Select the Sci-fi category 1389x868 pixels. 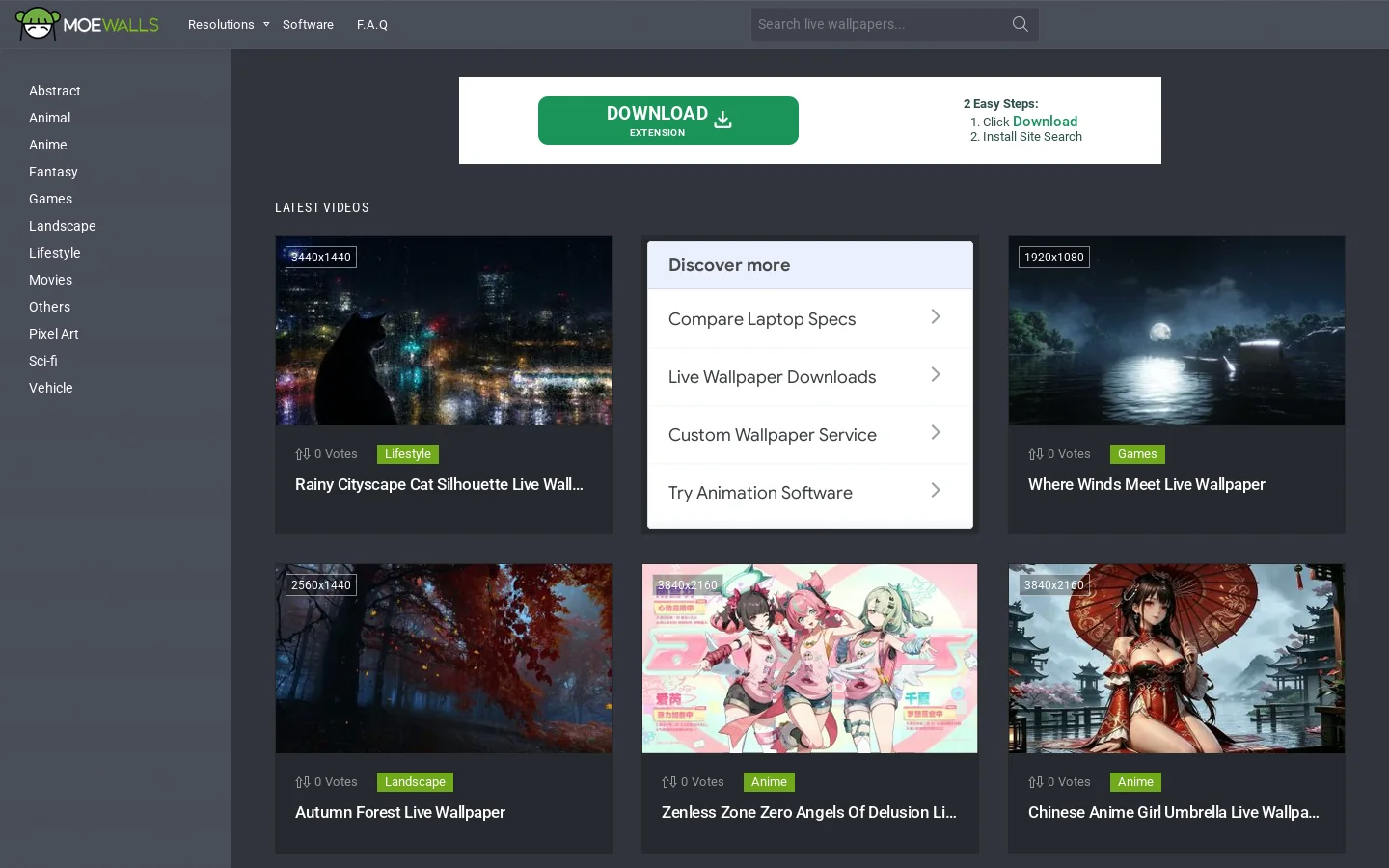pyautogui.click(x=43, y=361)
